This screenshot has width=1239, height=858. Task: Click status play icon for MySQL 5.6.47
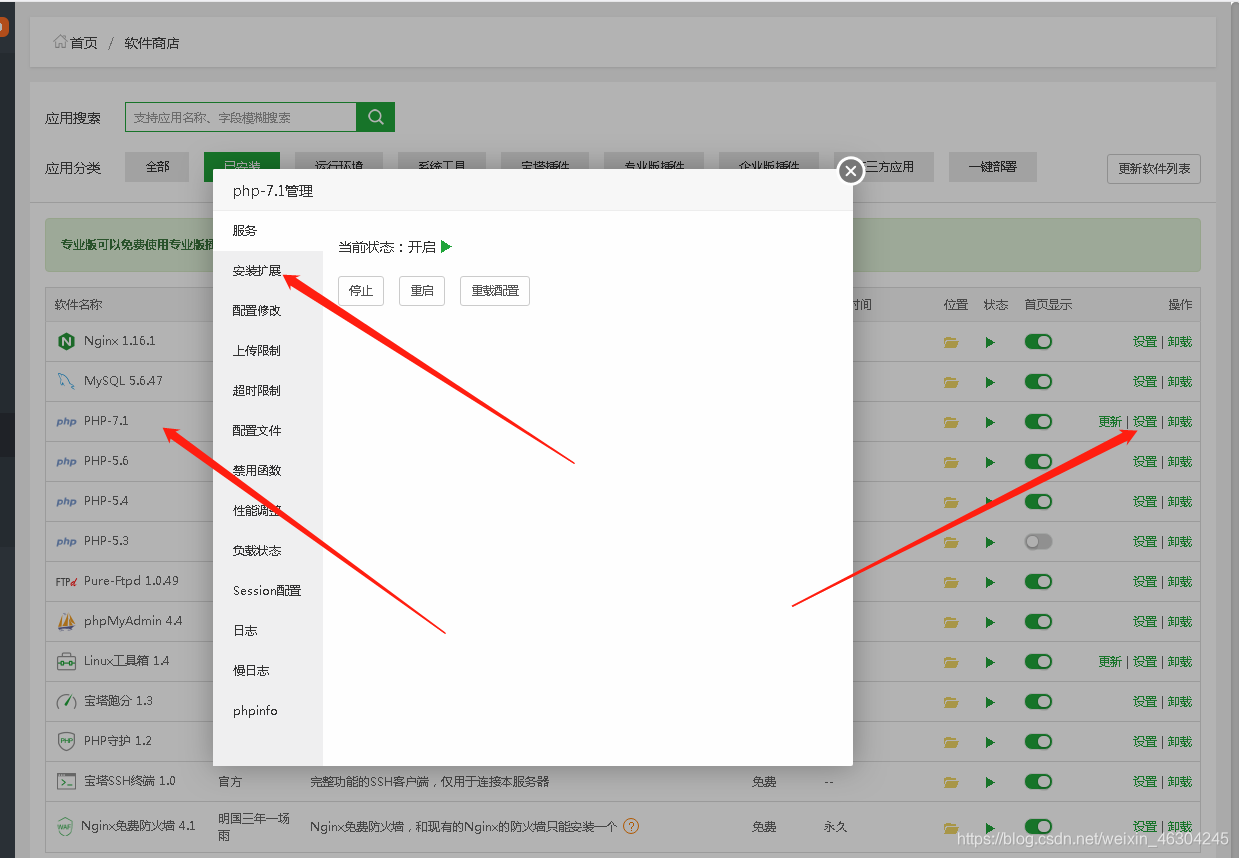point(990,382)
